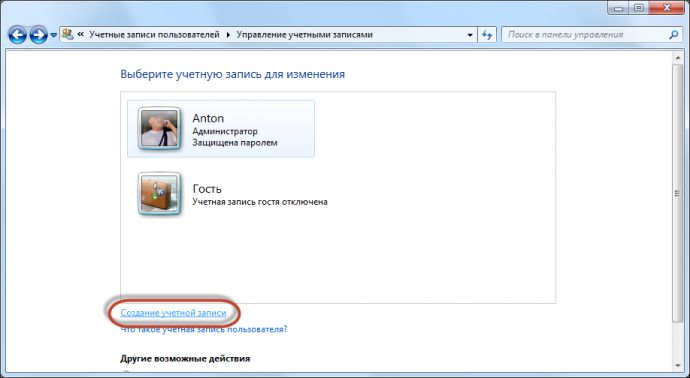Go forward with the Forward arrow button
This screenshot has height=378, width=690.
(38, 35)
